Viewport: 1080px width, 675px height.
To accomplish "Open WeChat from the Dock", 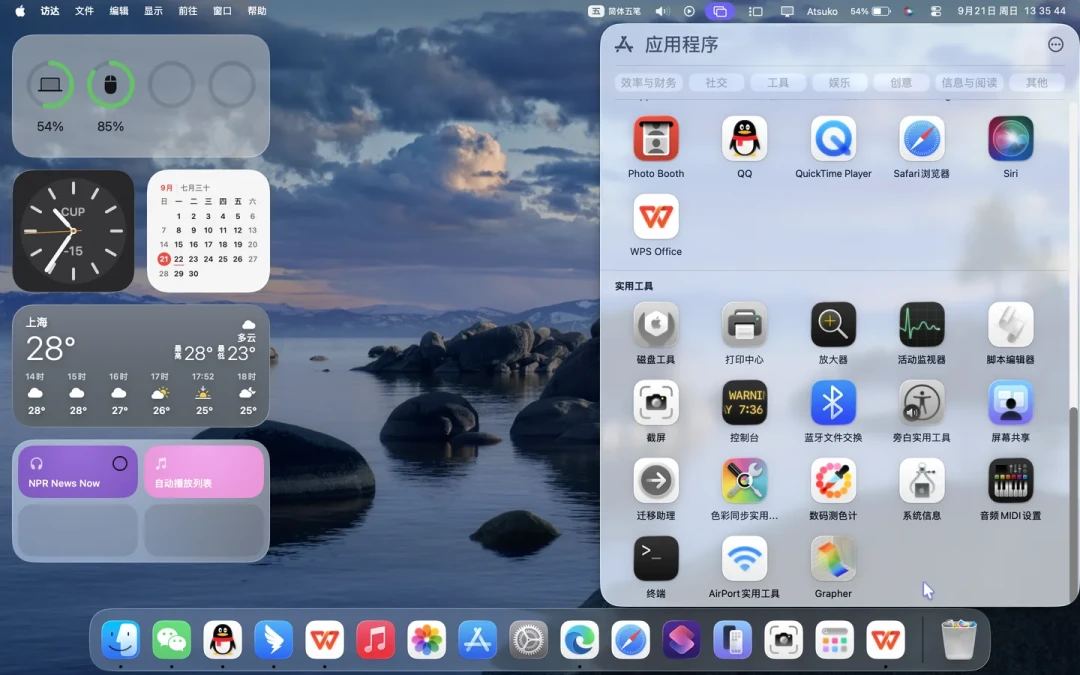I will click(172, 640).
